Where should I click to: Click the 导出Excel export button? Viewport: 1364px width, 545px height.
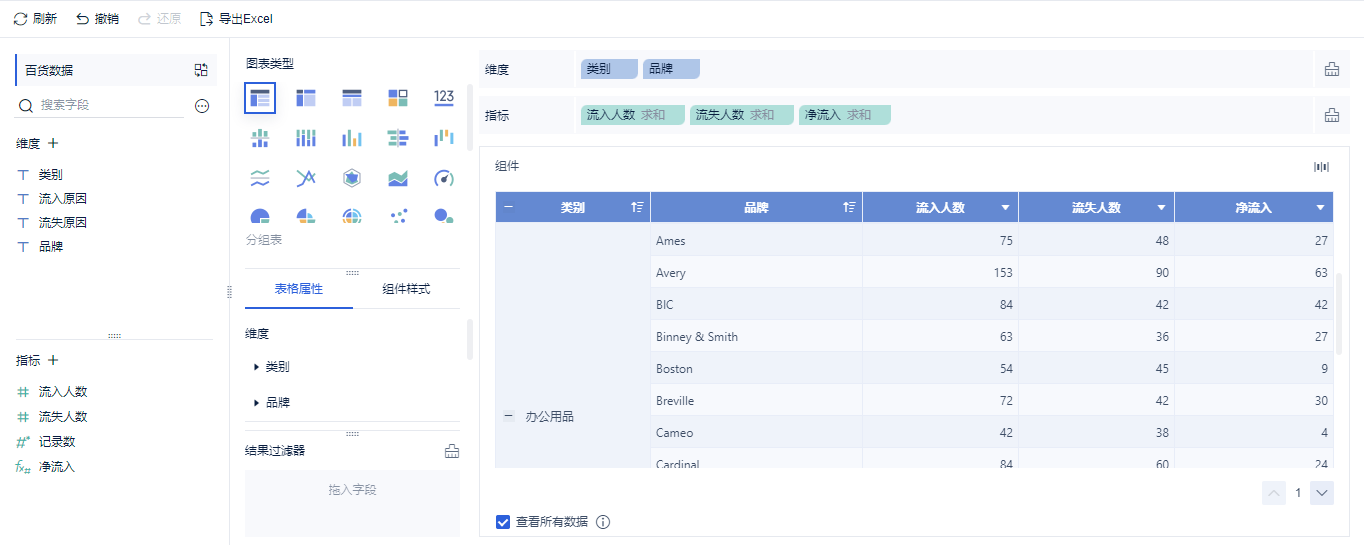click(236, 19)
